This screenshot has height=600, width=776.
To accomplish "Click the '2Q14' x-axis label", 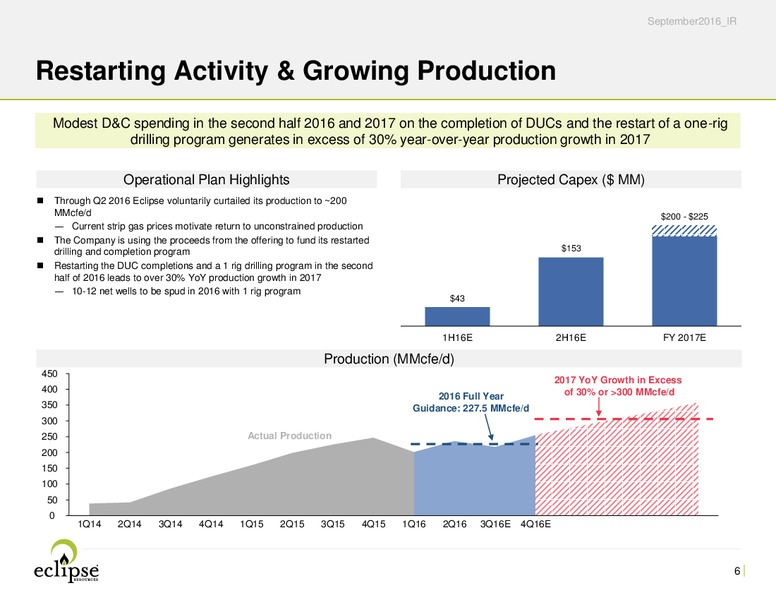I will pyautogui.click(x=130, y=524).
